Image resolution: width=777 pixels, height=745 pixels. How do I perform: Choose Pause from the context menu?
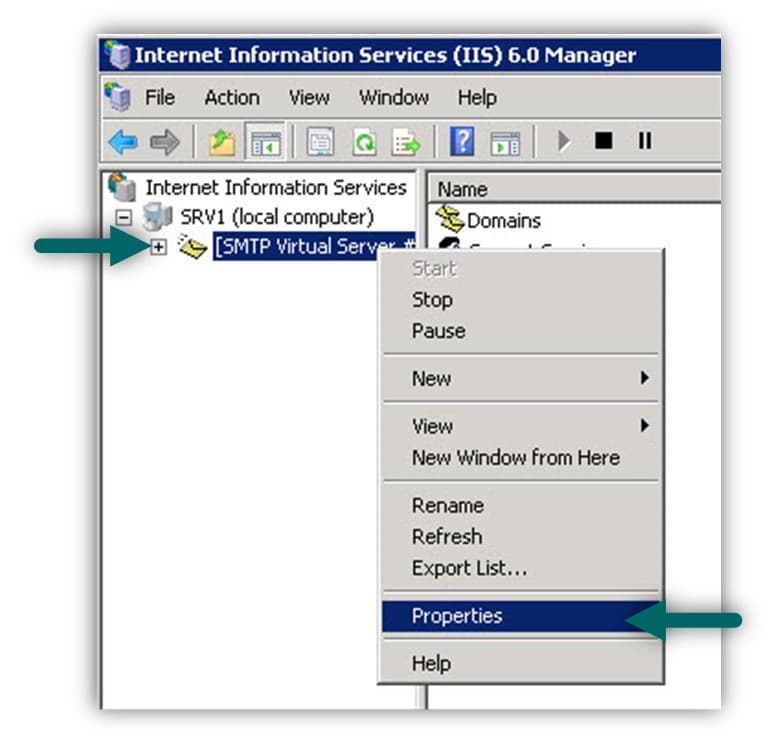coord(520,331)
